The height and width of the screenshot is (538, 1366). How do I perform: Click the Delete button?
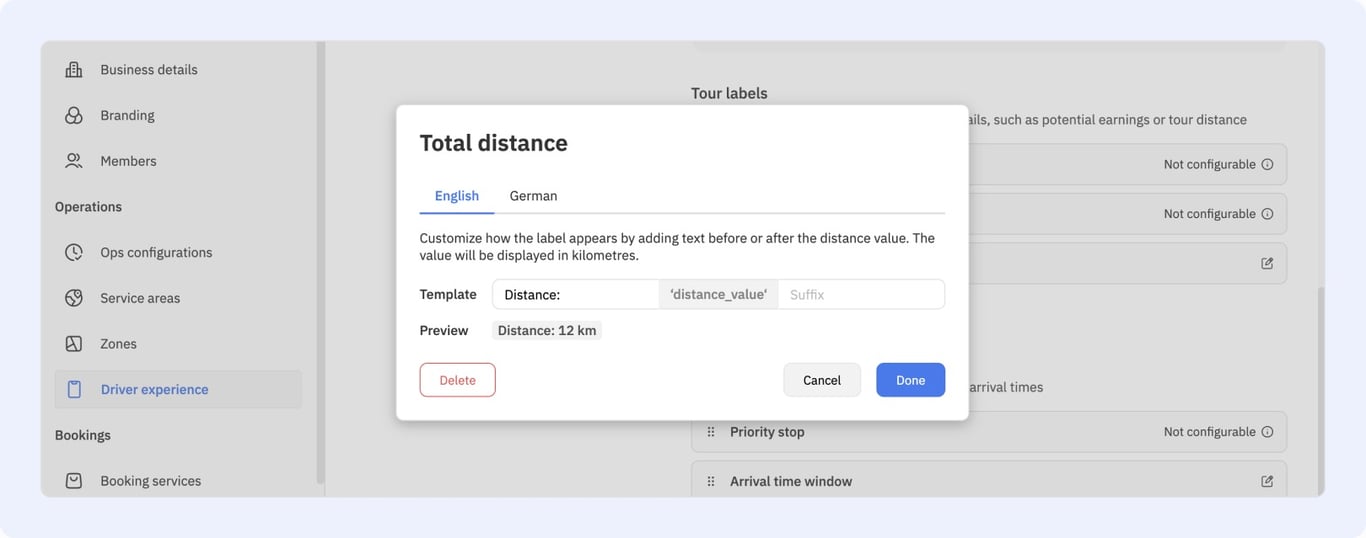click(458, 380)
